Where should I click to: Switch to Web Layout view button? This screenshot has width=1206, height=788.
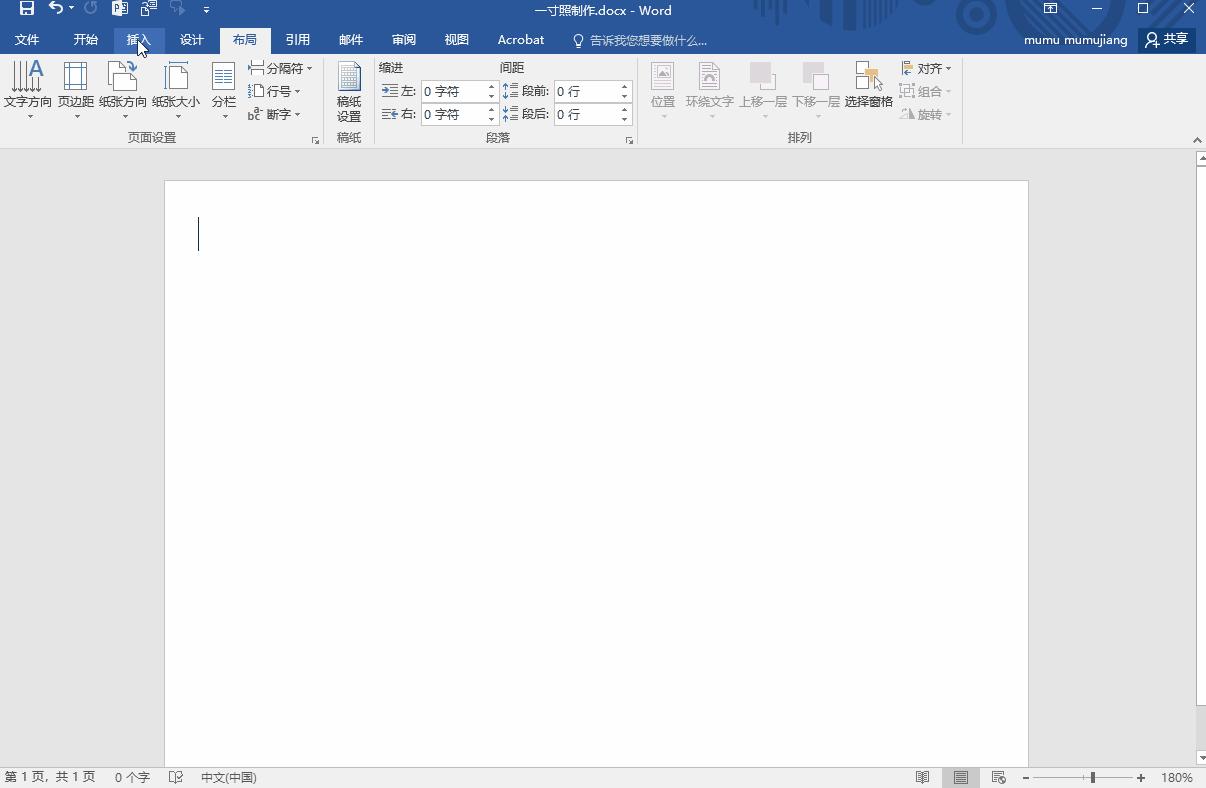click(x=998, y=777)
